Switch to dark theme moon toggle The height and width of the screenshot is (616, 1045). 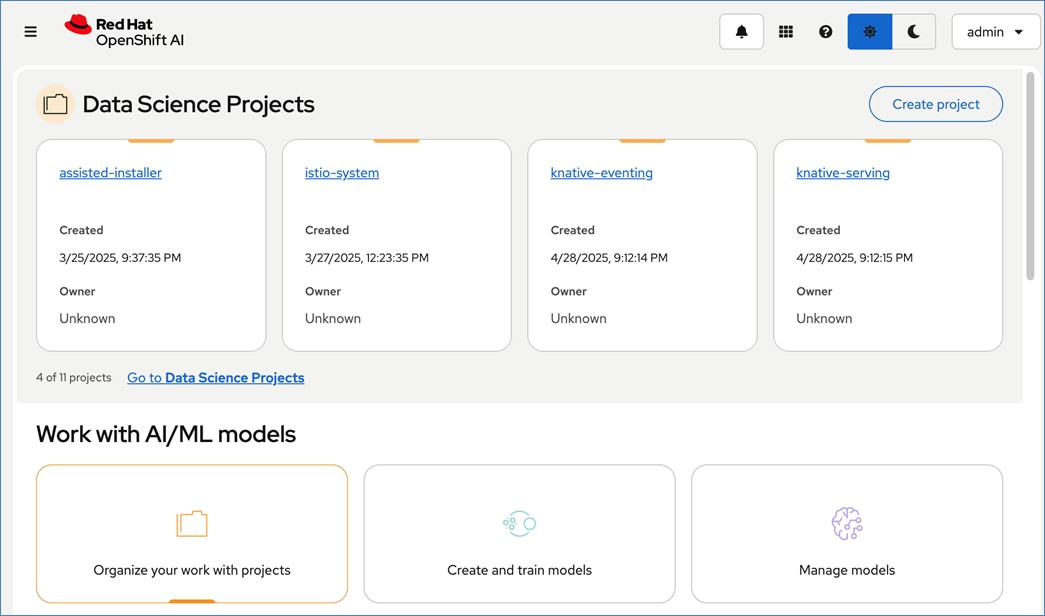(x=914, y=31)
